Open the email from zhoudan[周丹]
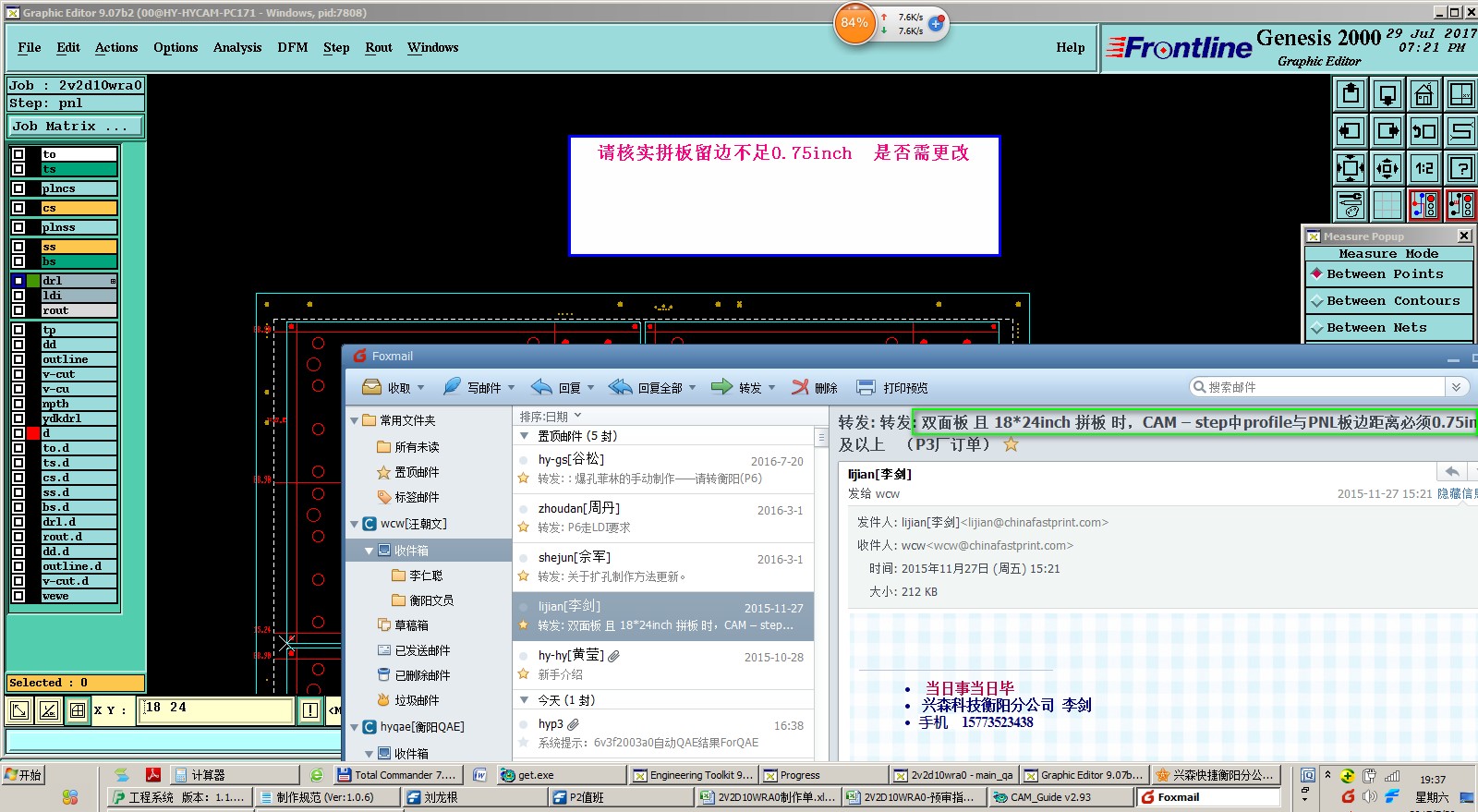 (x=662, y=518)
